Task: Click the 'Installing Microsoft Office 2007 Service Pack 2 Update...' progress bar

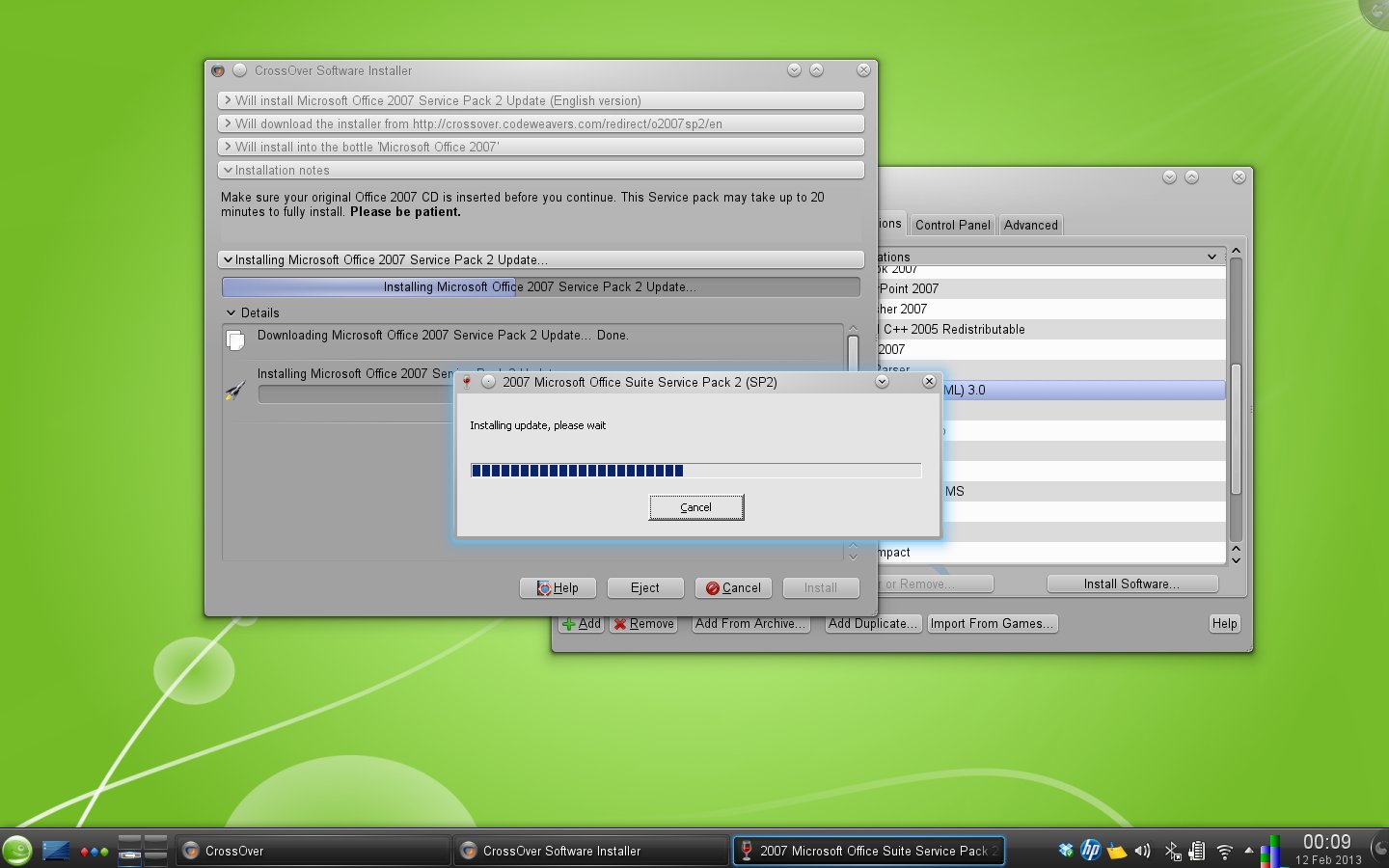Action: click(541, 286)
